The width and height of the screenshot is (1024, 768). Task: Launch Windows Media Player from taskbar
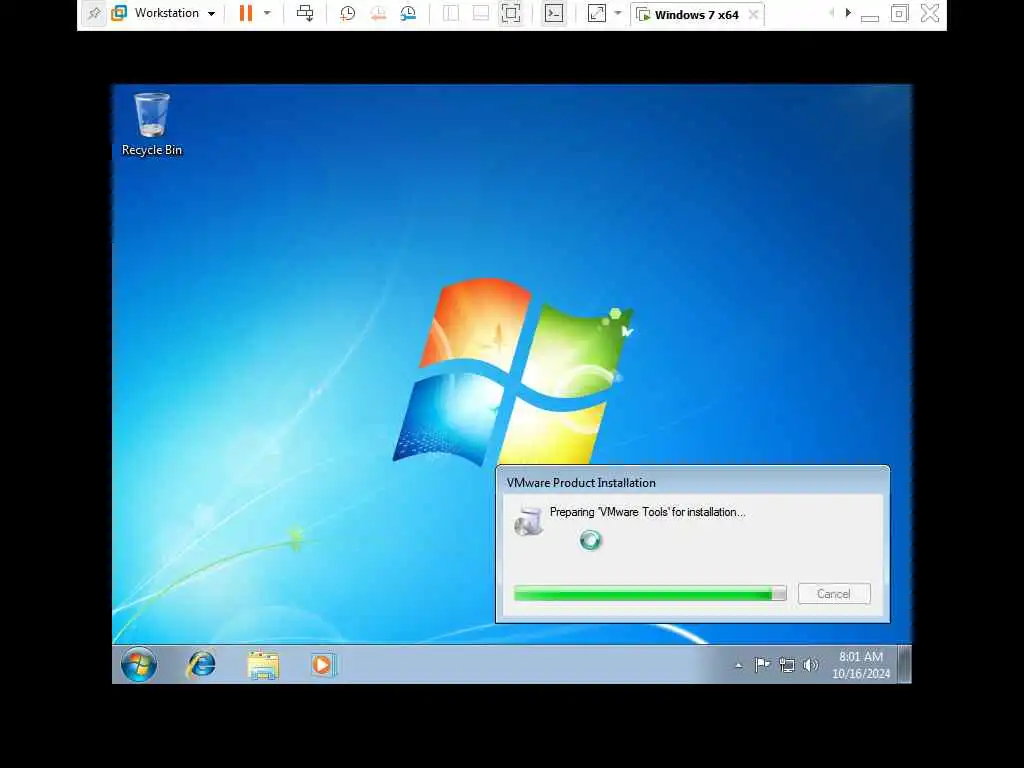pyautogui.click(x=323, y=665)
